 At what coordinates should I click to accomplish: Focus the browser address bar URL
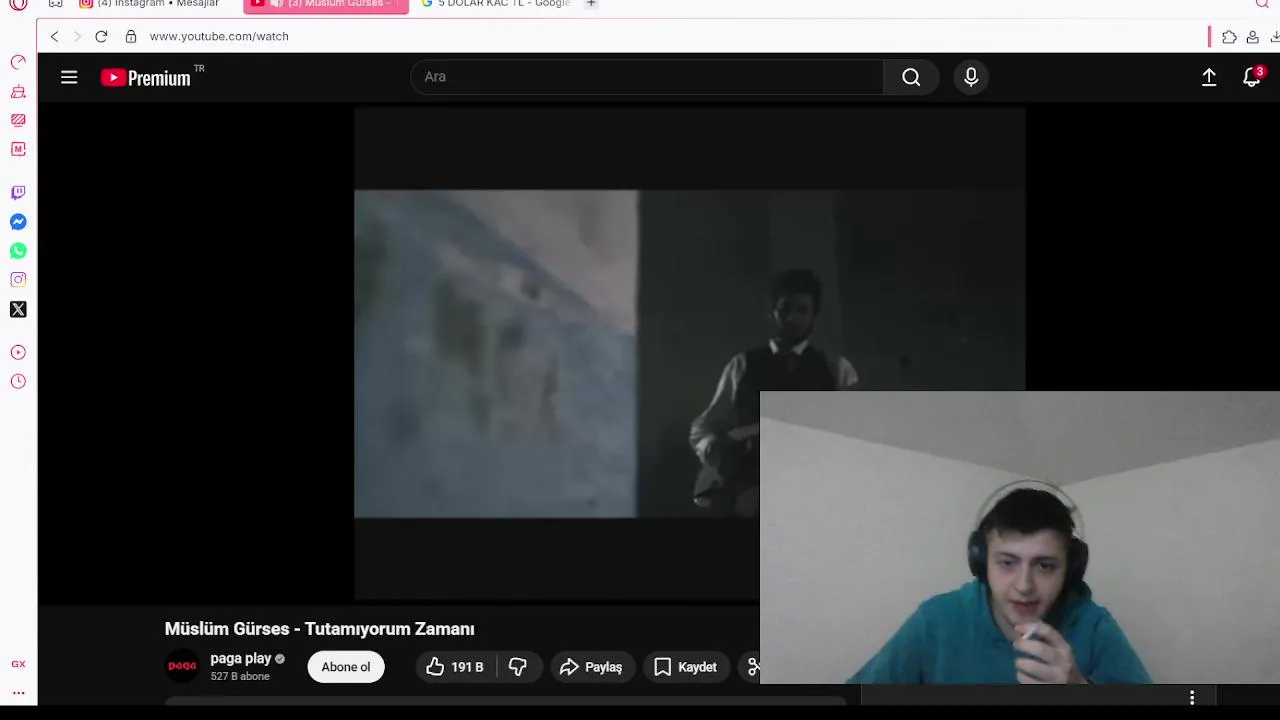[219, 36]
